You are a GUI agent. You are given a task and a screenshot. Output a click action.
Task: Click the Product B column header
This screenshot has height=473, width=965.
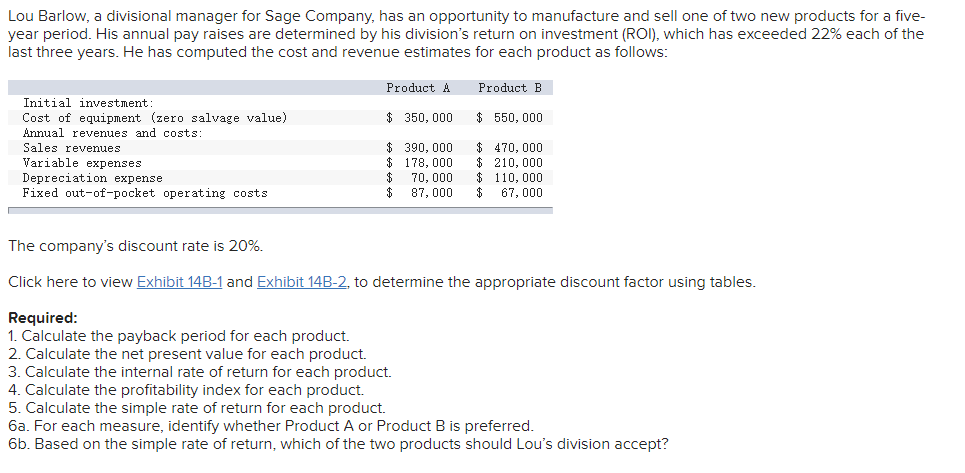tap(510, 88)
